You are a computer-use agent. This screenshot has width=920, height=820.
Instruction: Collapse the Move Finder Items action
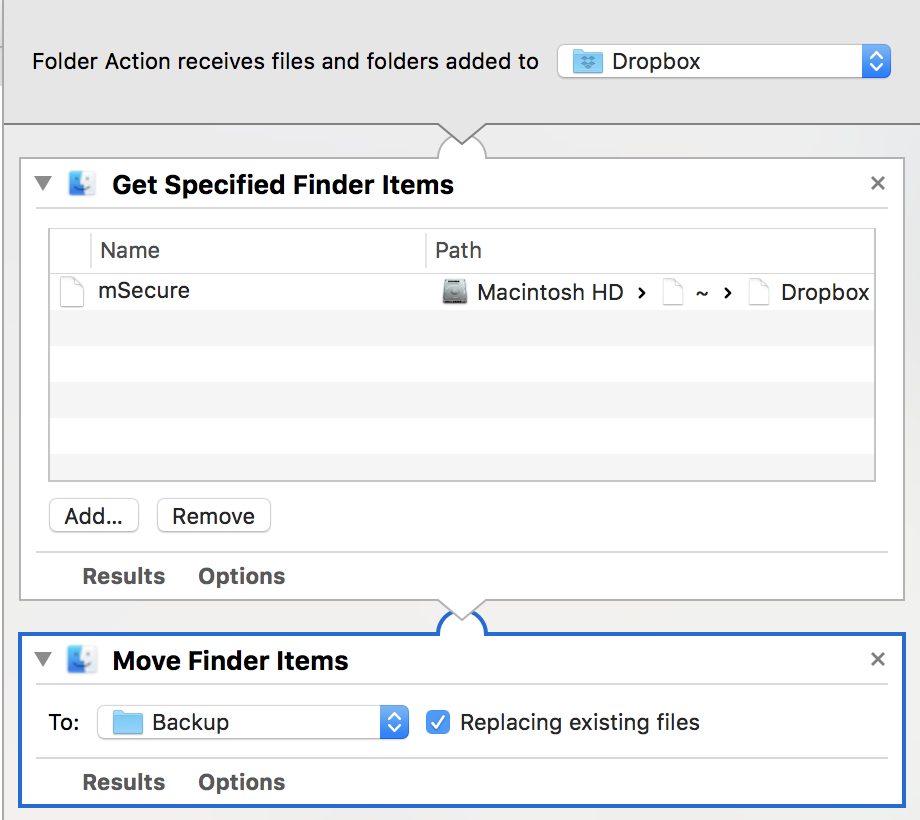tap(43, 659)
